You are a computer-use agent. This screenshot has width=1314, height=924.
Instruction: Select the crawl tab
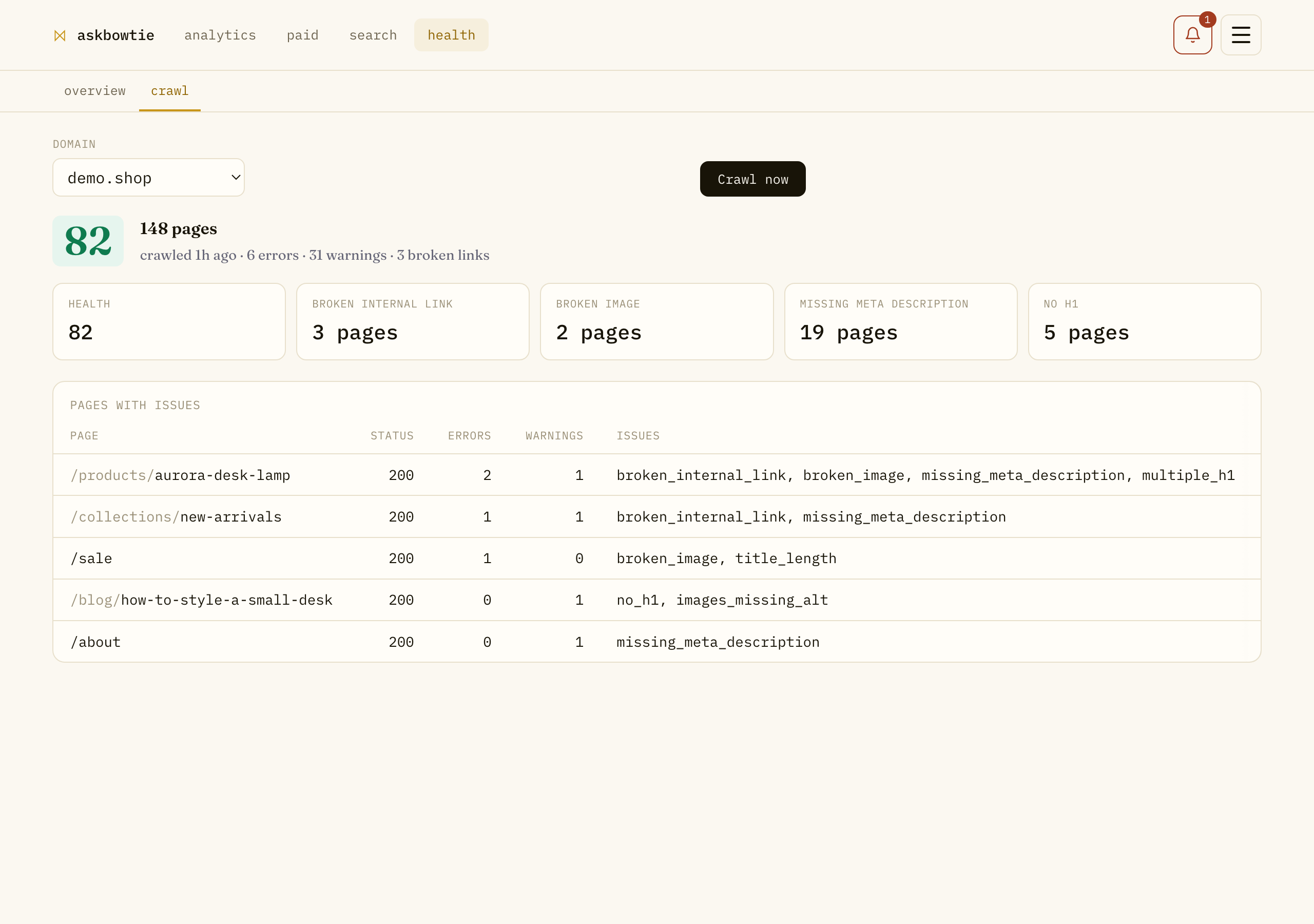169,91
